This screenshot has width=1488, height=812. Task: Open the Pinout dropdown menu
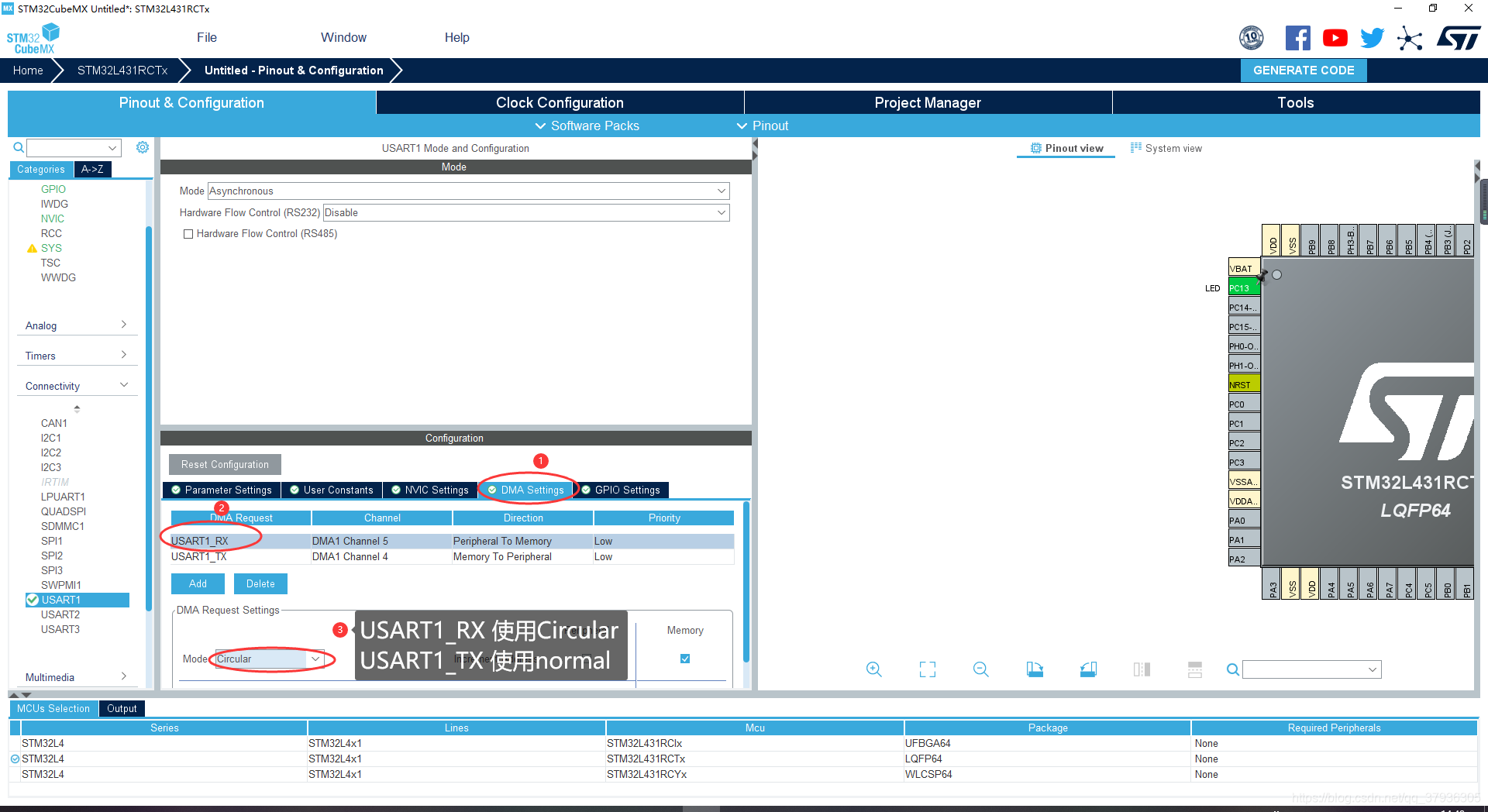762,126
